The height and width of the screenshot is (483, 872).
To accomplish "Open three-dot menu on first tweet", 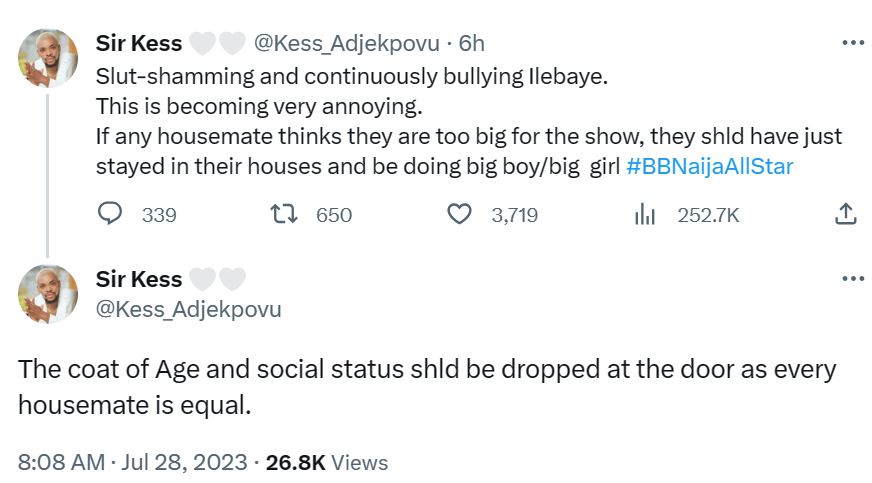I will pyautogui.click(x=853, y=43).
